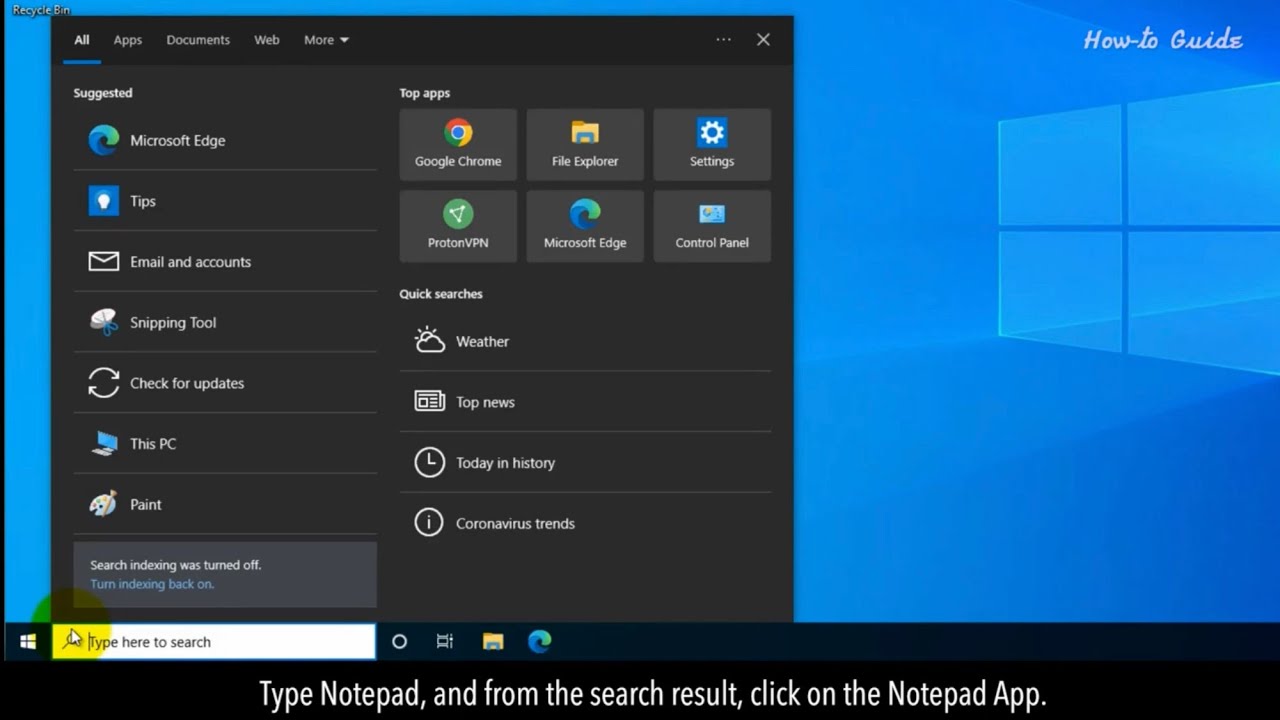Viewport: 1280px width, 720px height.
Task: Open Settings tile in Top apps
Action: coord(712,145)
